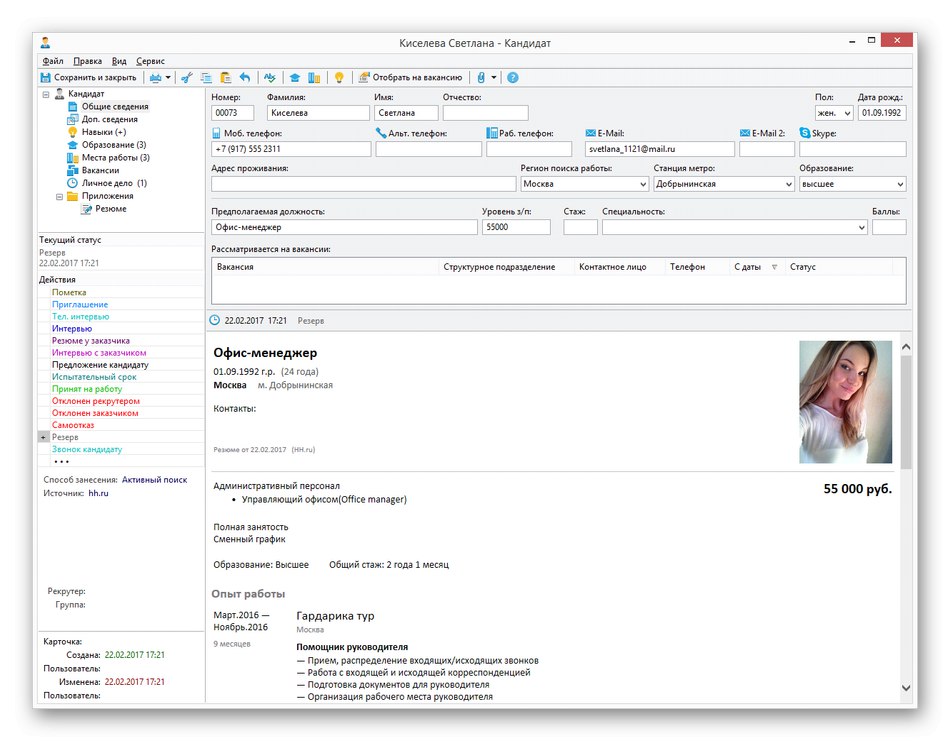The height and width of the screenshot is (741, 950).
Task: Sort by С даты column header
Action: [x=755, y=267]
